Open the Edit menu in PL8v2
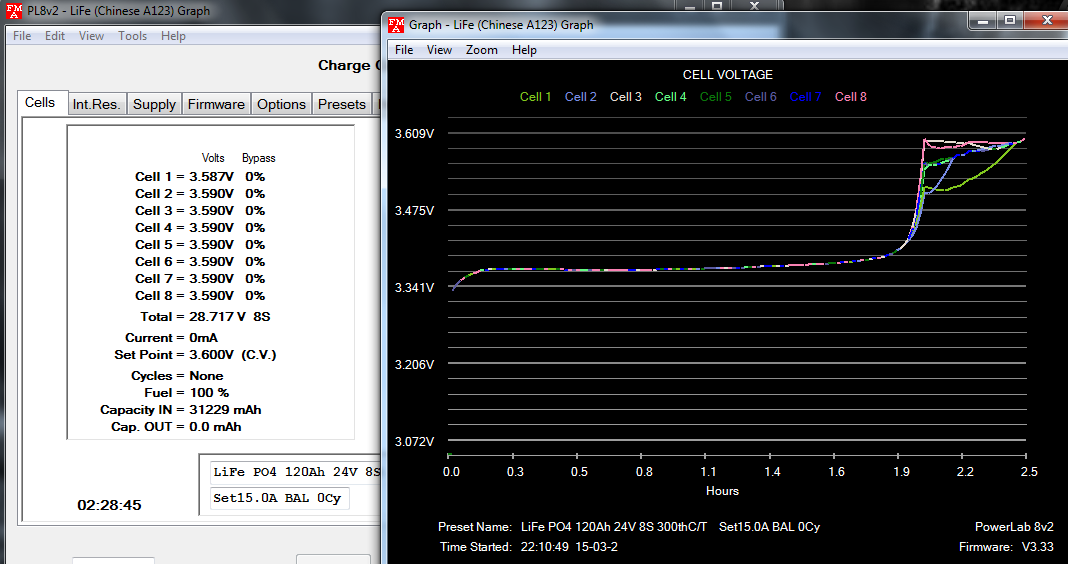Viewport: 1068px width, 564px height. click(x=54, y=36)
